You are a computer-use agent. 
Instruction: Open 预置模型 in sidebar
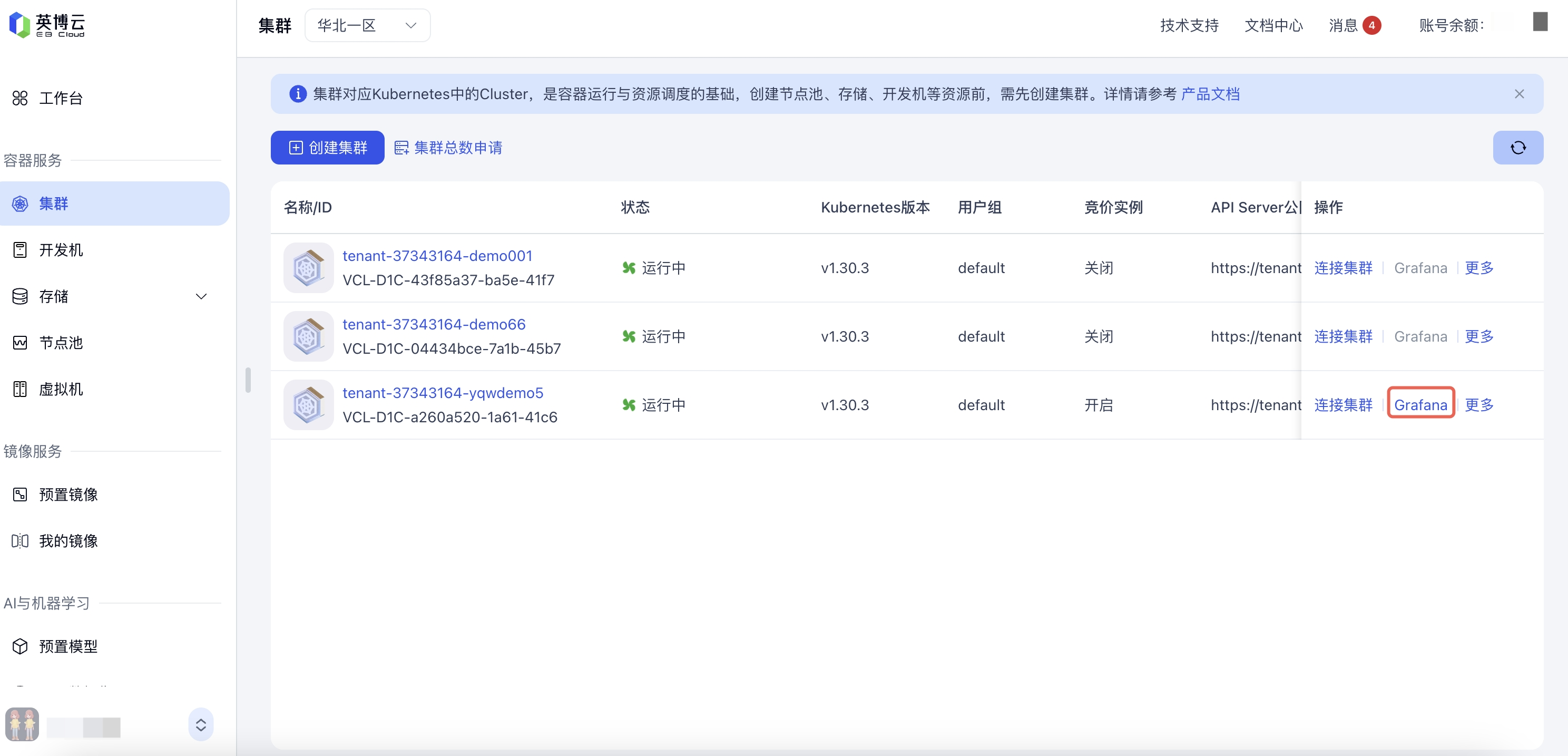tap(67, 646)
